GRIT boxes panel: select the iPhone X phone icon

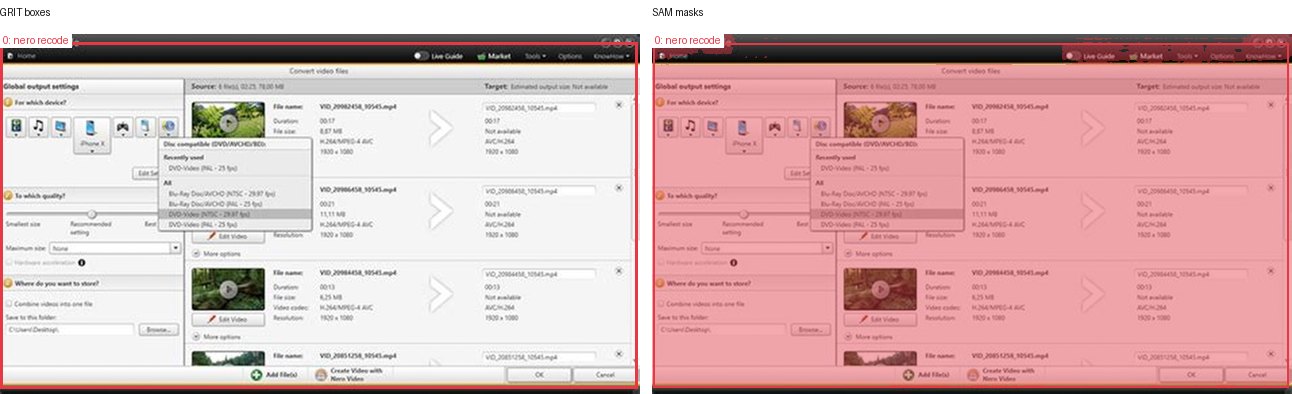pos(92,128)
